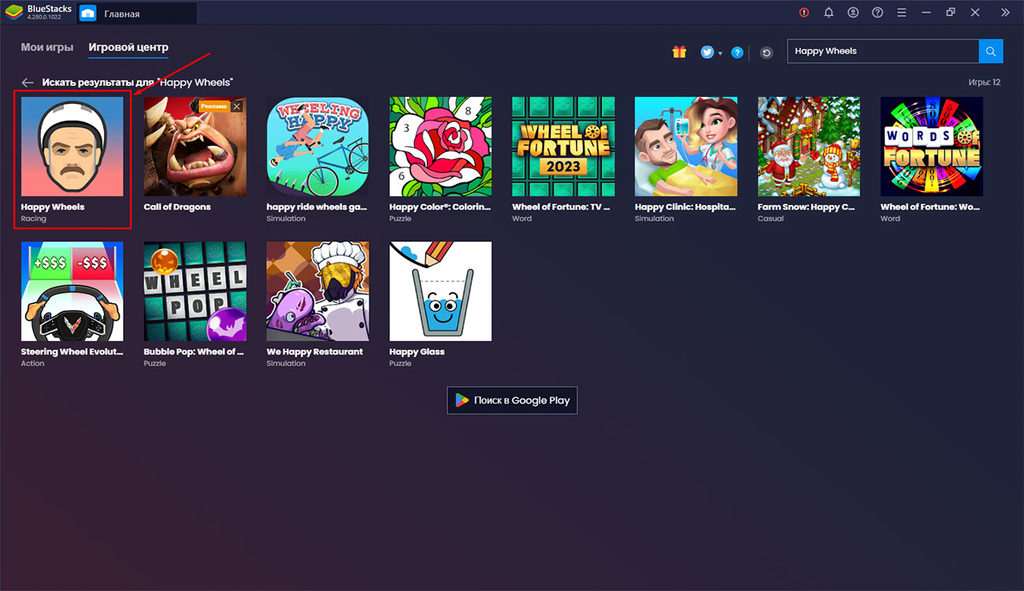The image size is (1024, 591).
Task: Open the bell notifications icon
Action: coord(829,12)
